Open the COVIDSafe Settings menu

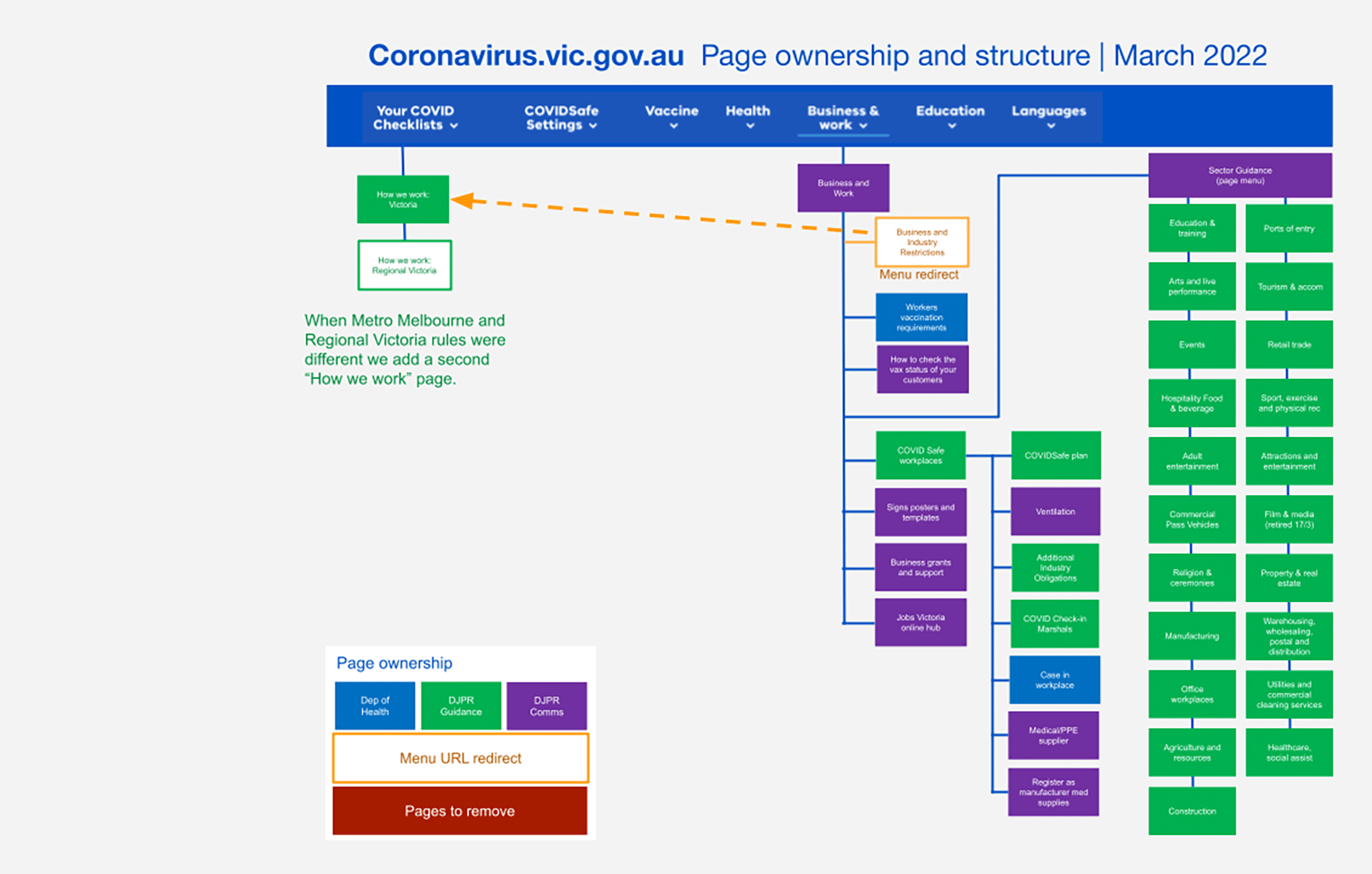click(561, 118)
